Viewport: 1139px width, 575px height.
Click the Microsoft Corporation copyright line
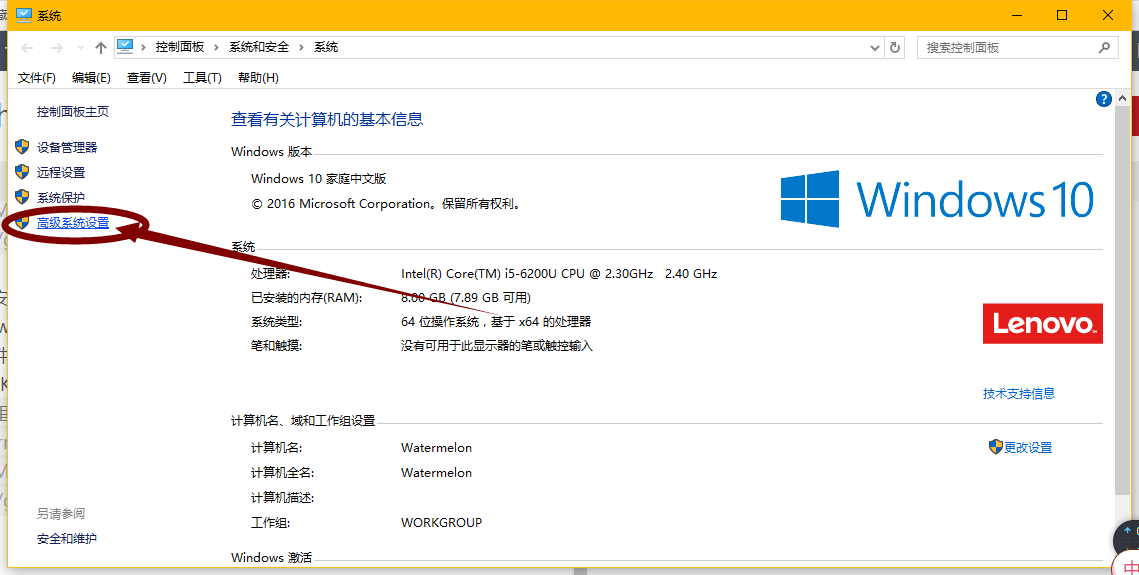click(x=387, y=204)
